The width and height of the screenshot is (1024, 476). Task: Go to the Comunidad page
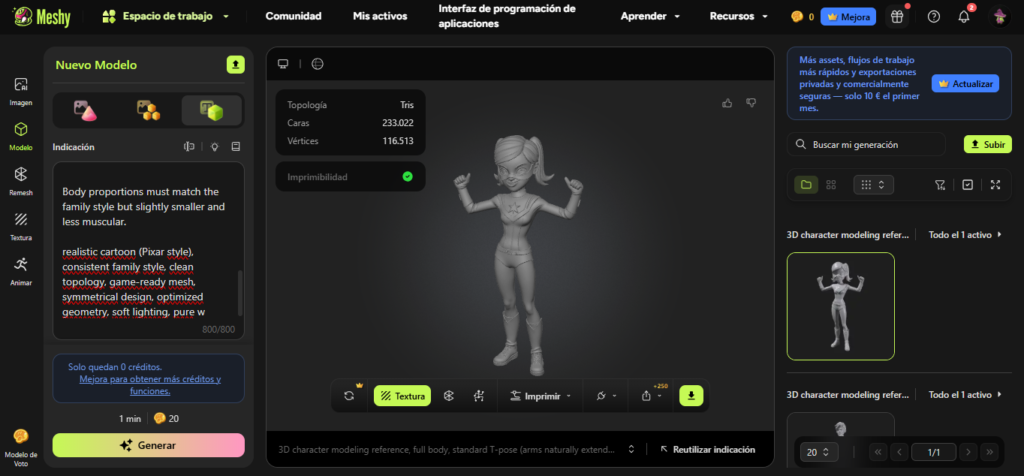pyautogui.click(x=293, y=16)
